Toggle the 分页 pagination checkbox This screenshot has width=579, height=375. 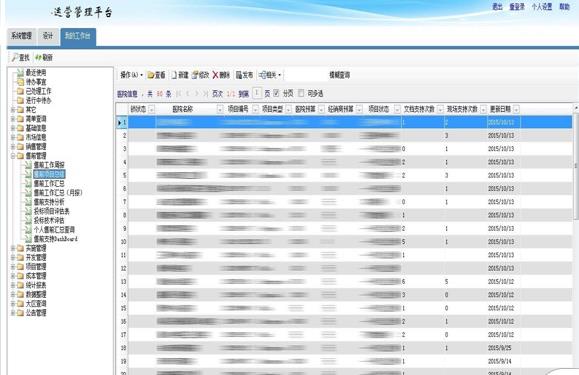[x=276, y=93]
